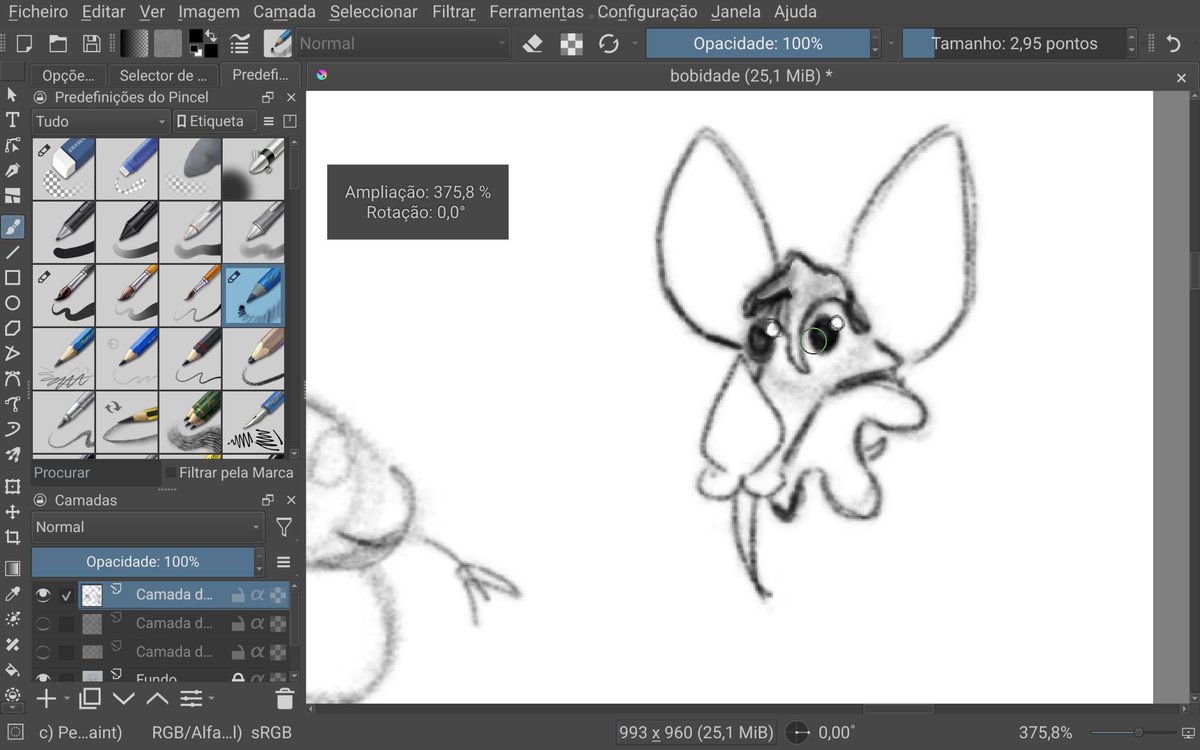The image size is (1200, 750).
Task: Expand the add-layer type arrow
Action: (67, 698)
